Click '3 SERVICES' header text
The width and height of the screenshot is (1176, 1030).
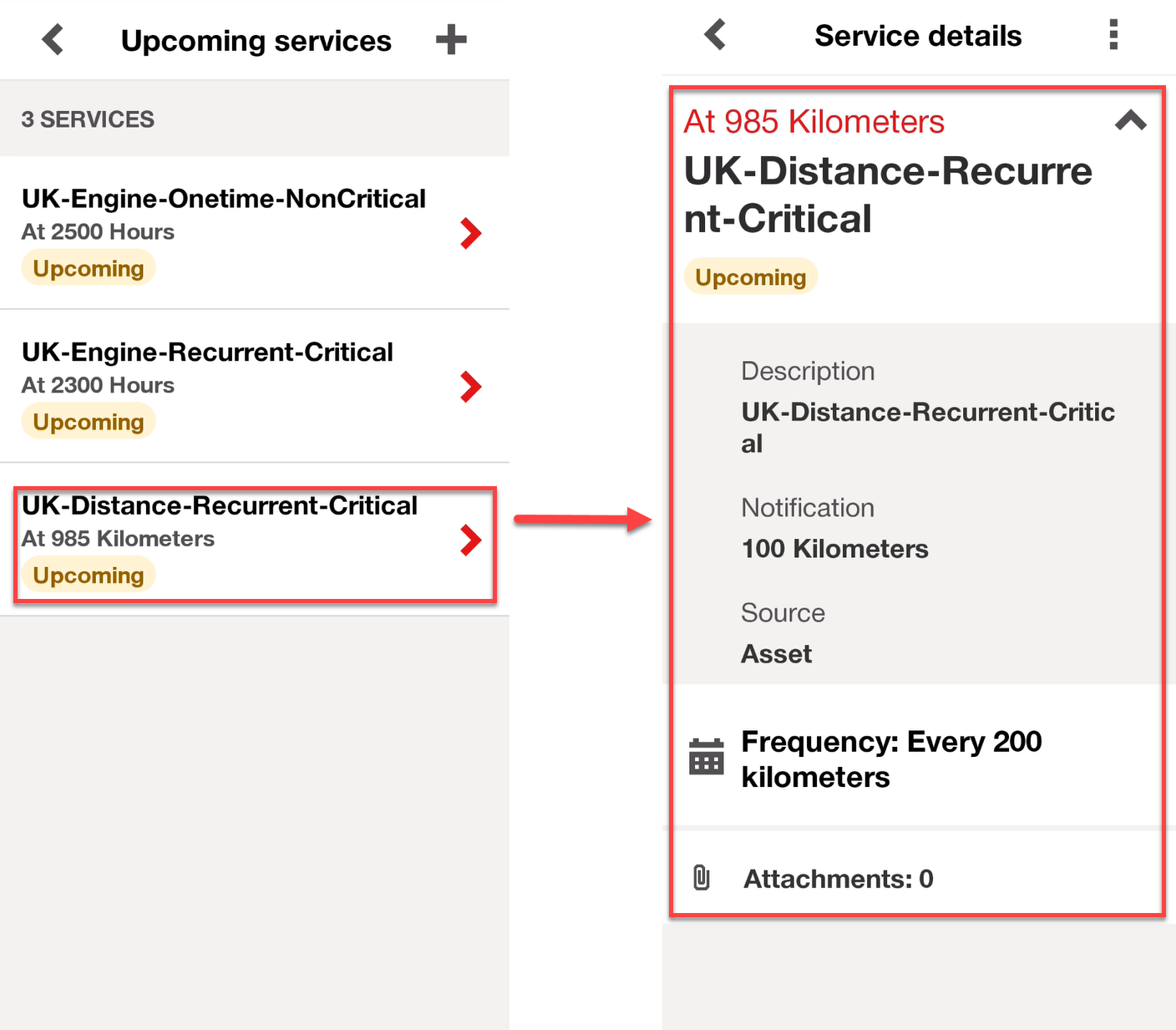[88, 119]
